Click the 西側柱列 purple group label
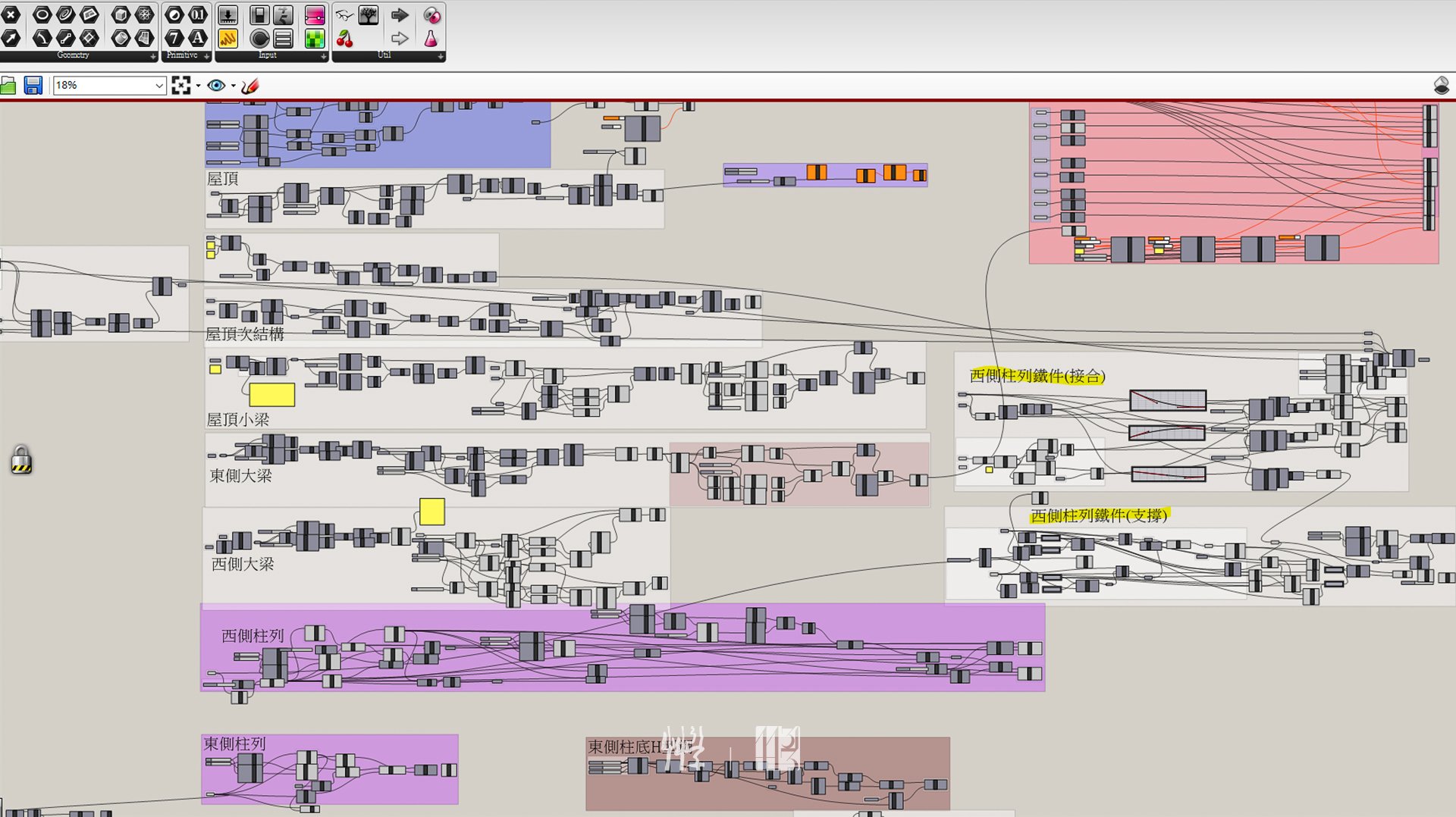The width and height of the screenshot is (1456, 817). pyautogui.click(x=253, y=636)
